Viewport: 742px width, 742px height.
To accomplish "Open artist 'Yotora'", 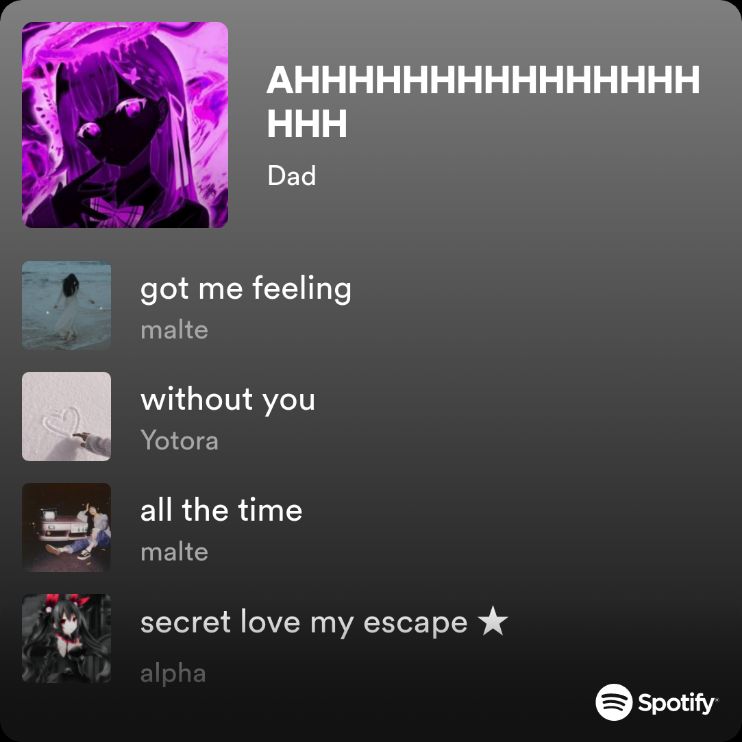I will coord(179,441).
